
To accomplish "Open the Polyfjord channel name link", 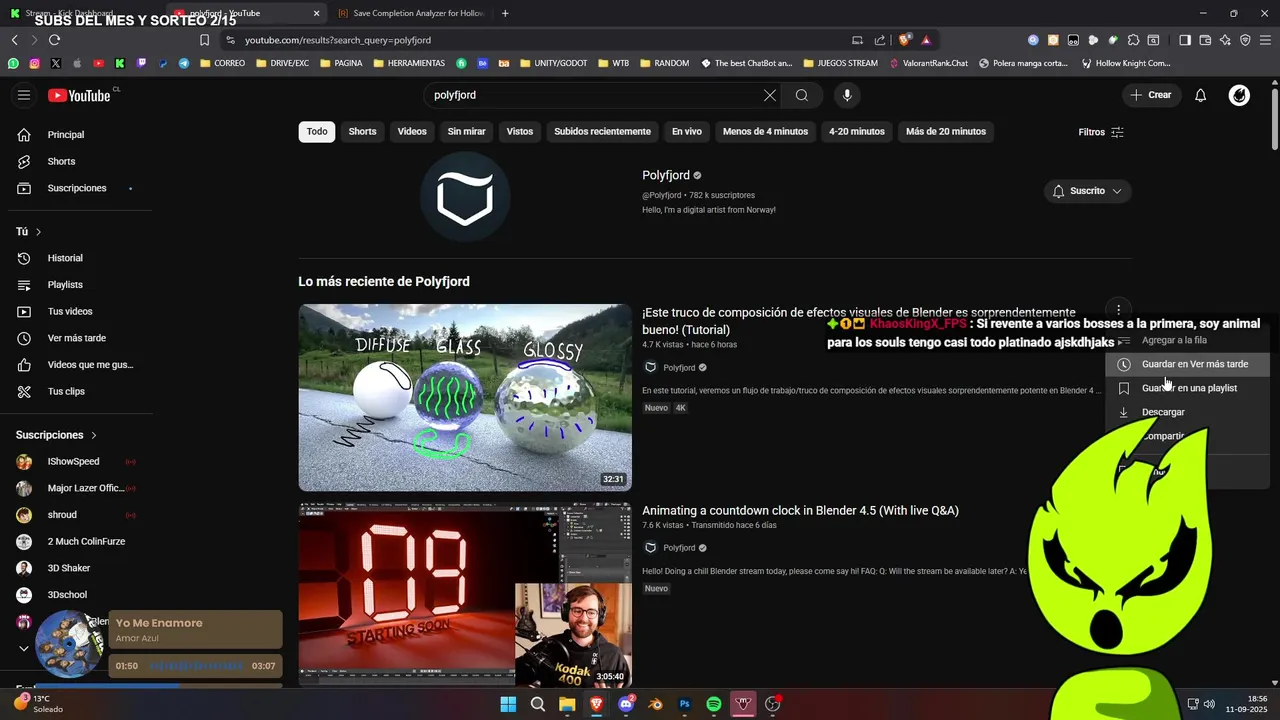I will coord(666,175).
